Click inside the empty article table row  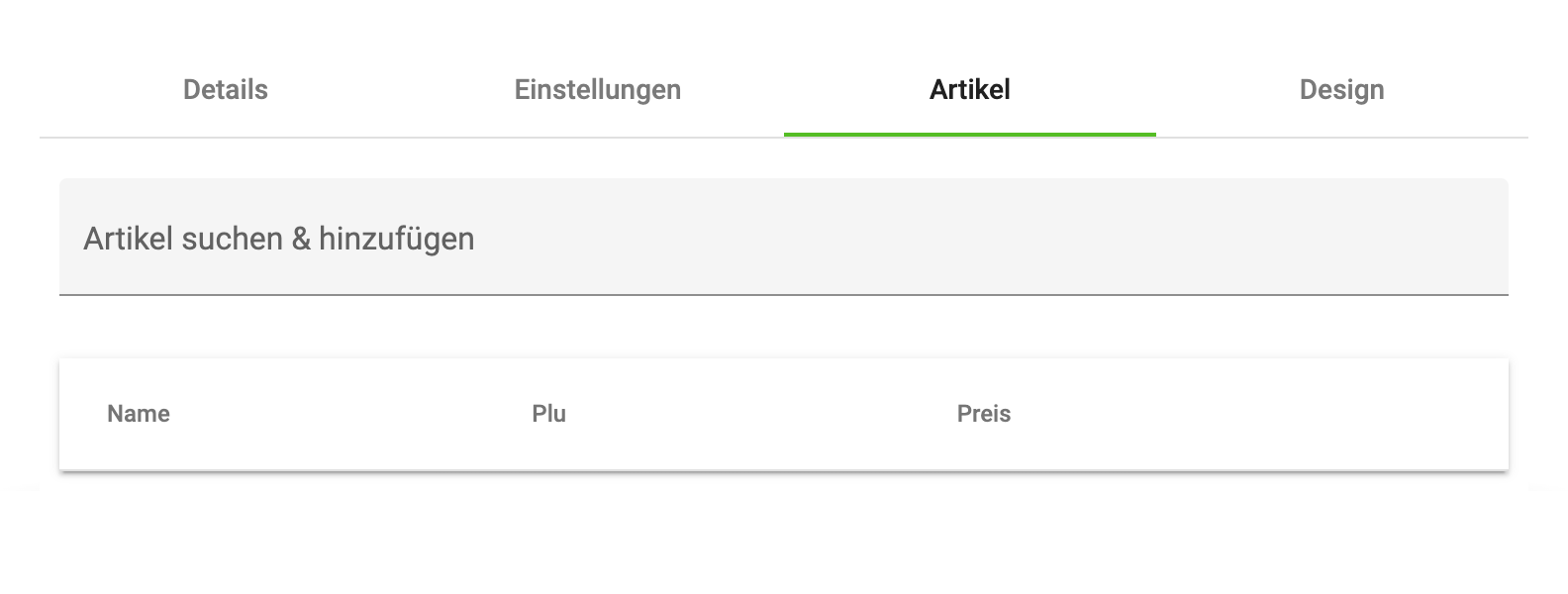point(782,455)
